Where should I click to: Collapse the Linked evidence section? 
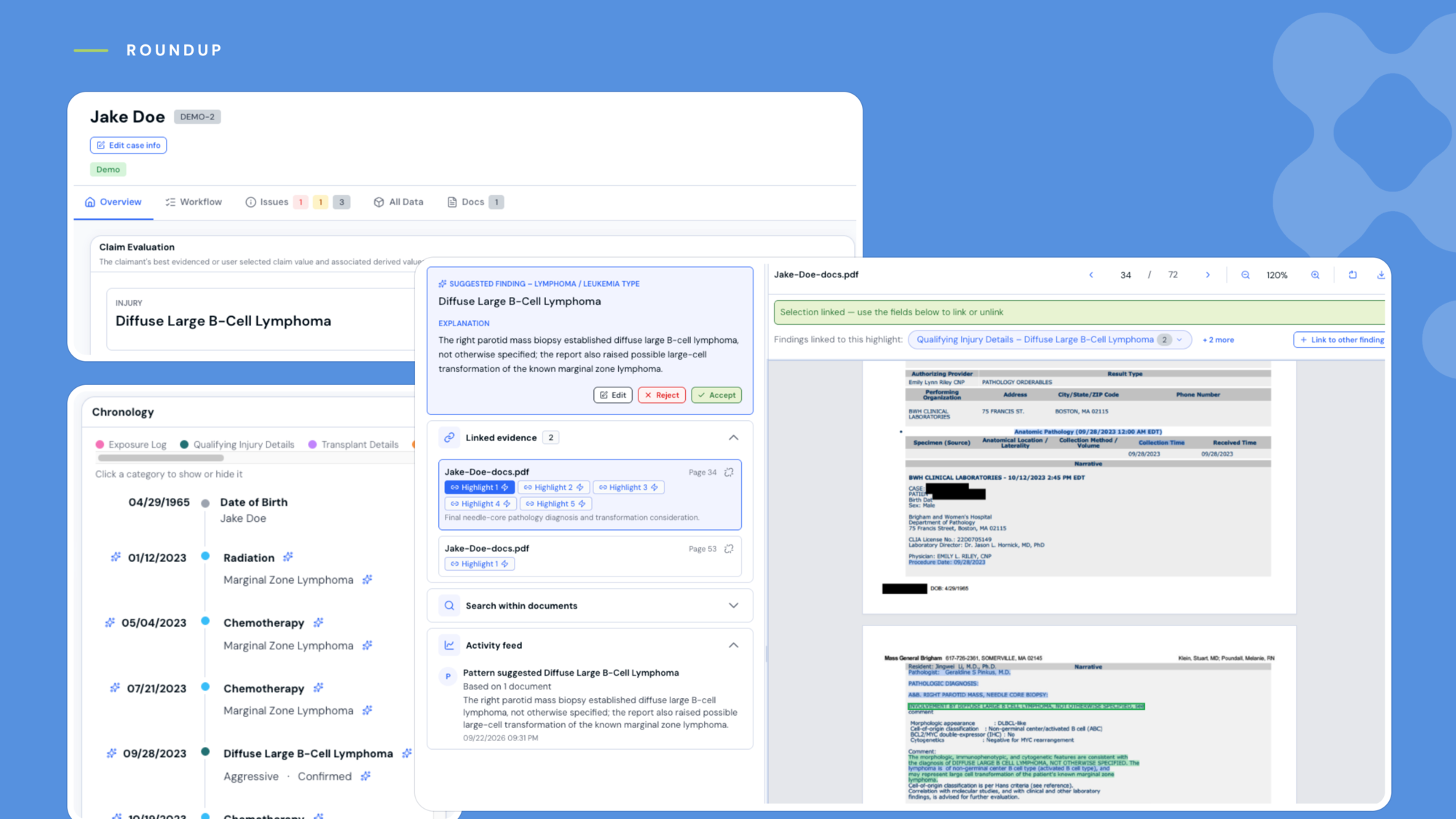(x=733, y=438)
